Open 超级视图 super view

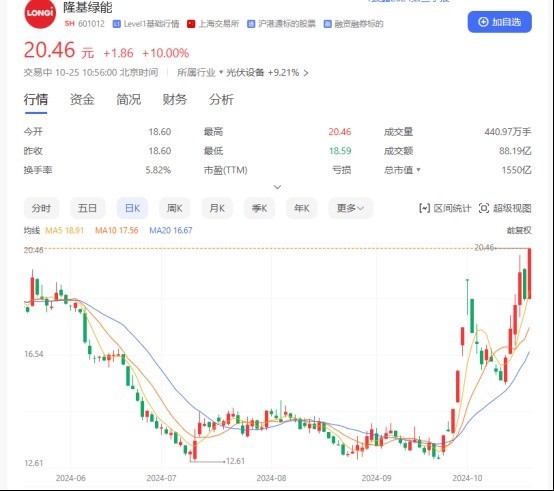(x=505, y=208)
